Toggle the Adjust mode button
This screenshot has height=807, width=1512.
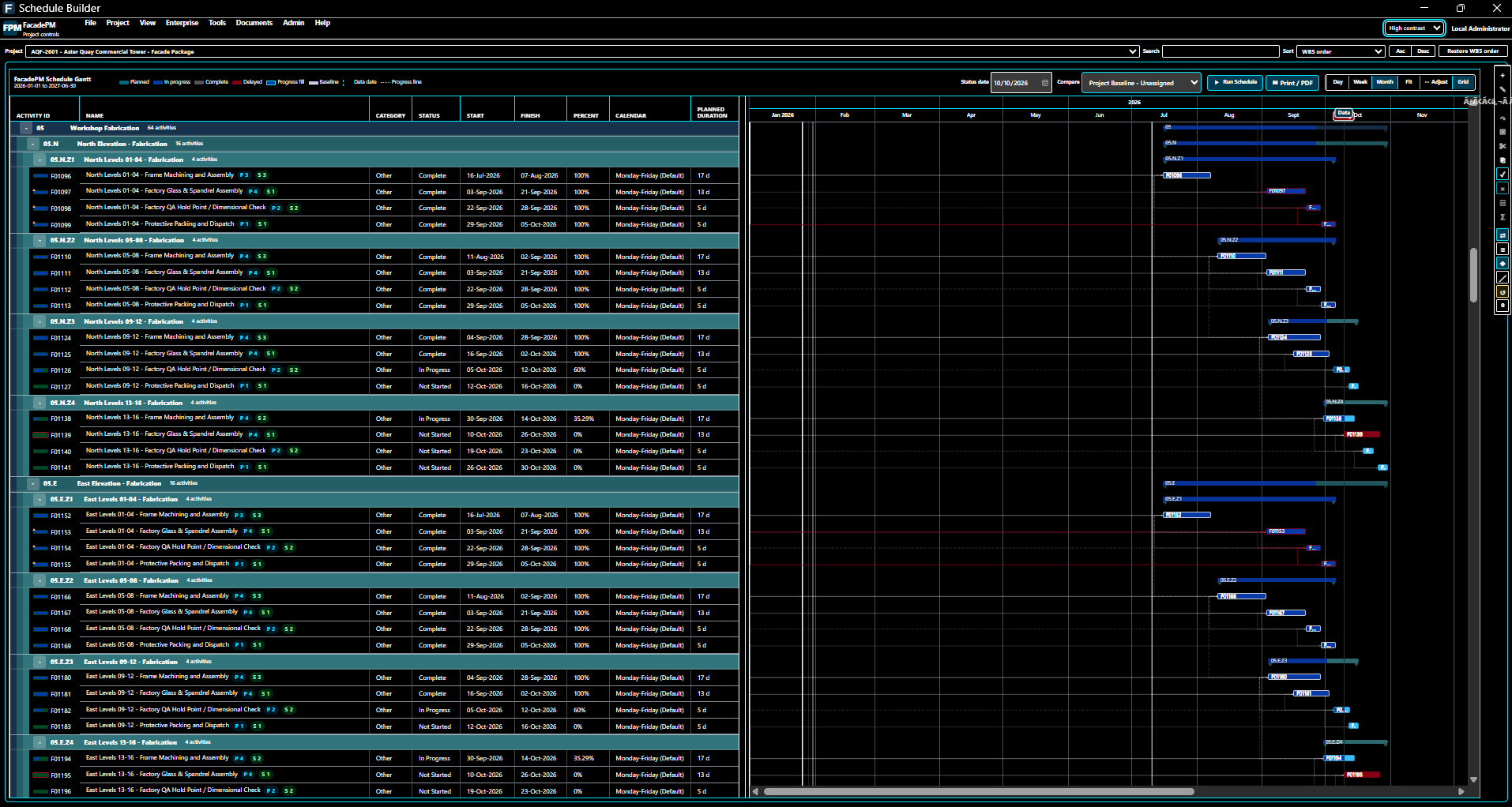tap(1436, 82)
